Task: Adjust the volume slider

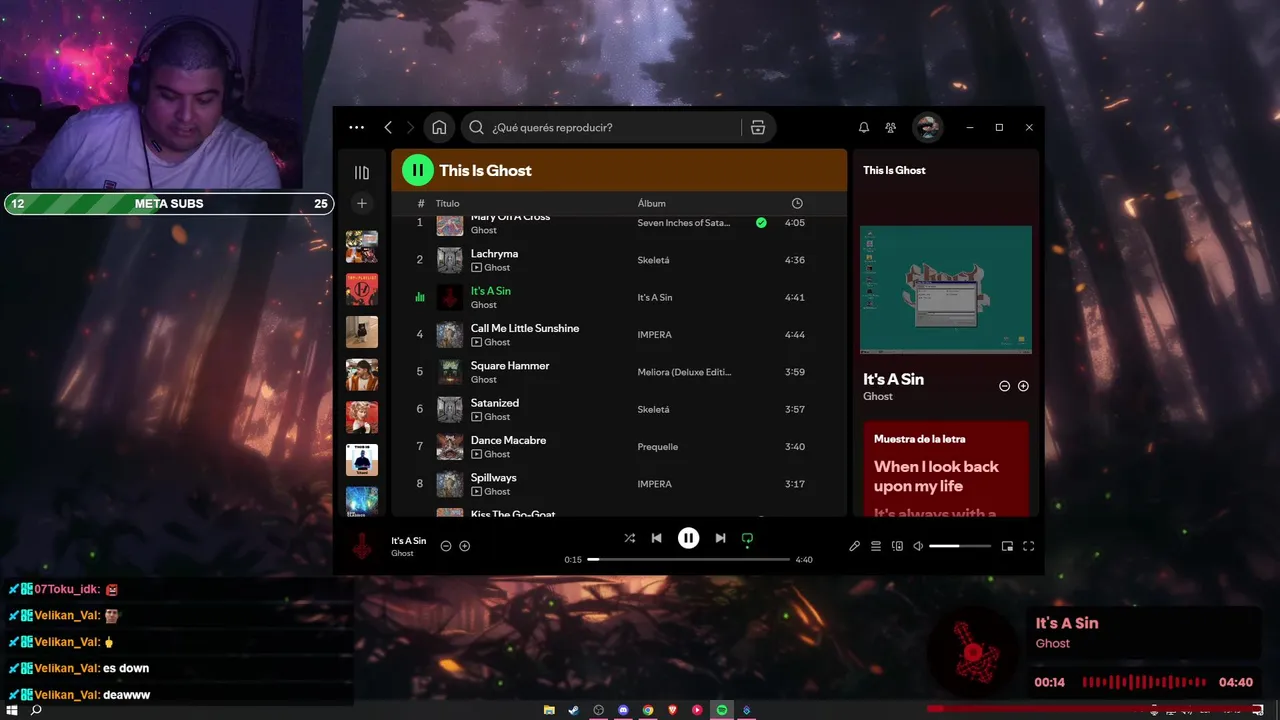Action: [960, 546]
